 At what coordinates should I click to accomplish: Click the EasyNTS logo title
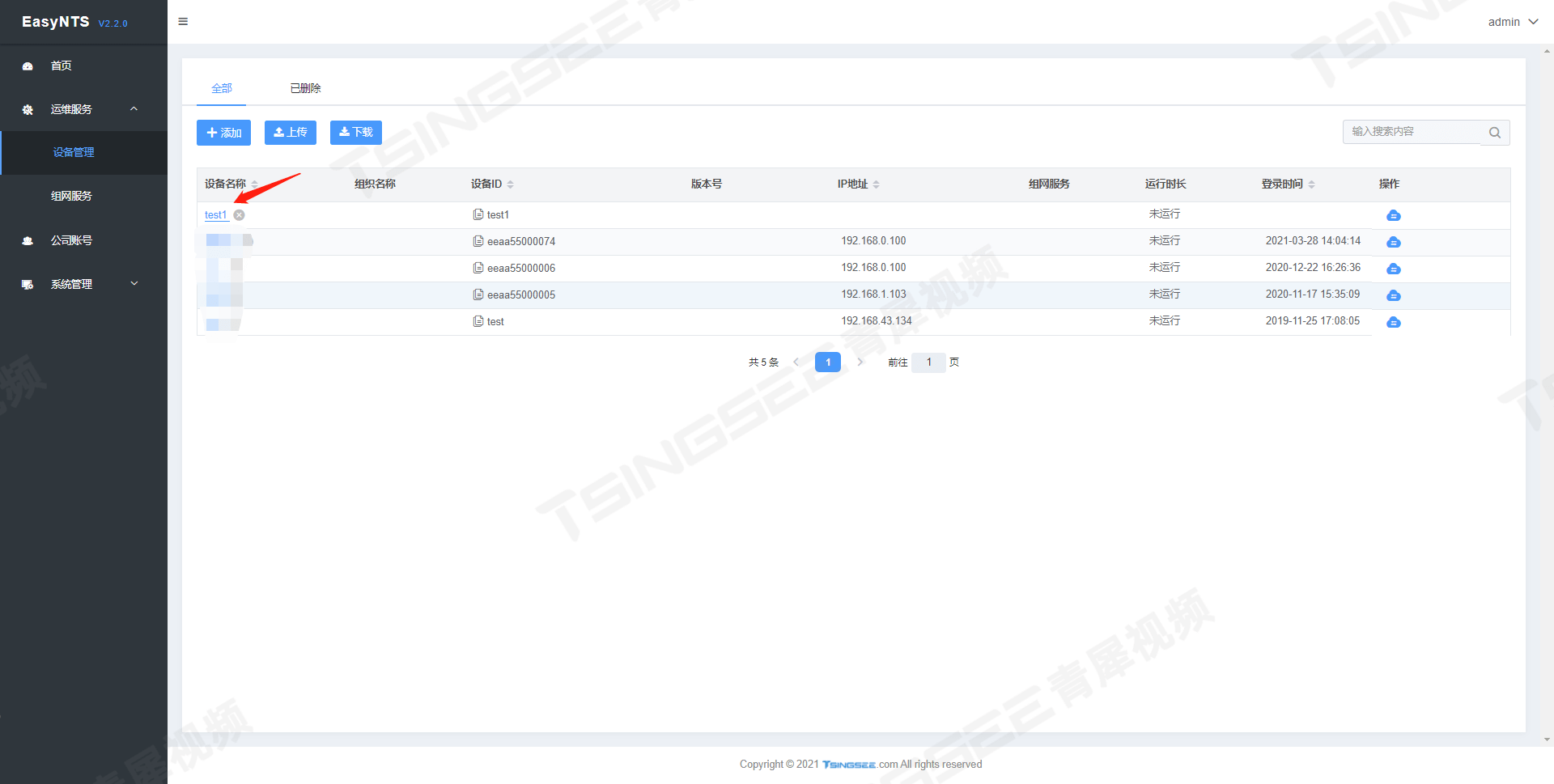pos(56,22)
